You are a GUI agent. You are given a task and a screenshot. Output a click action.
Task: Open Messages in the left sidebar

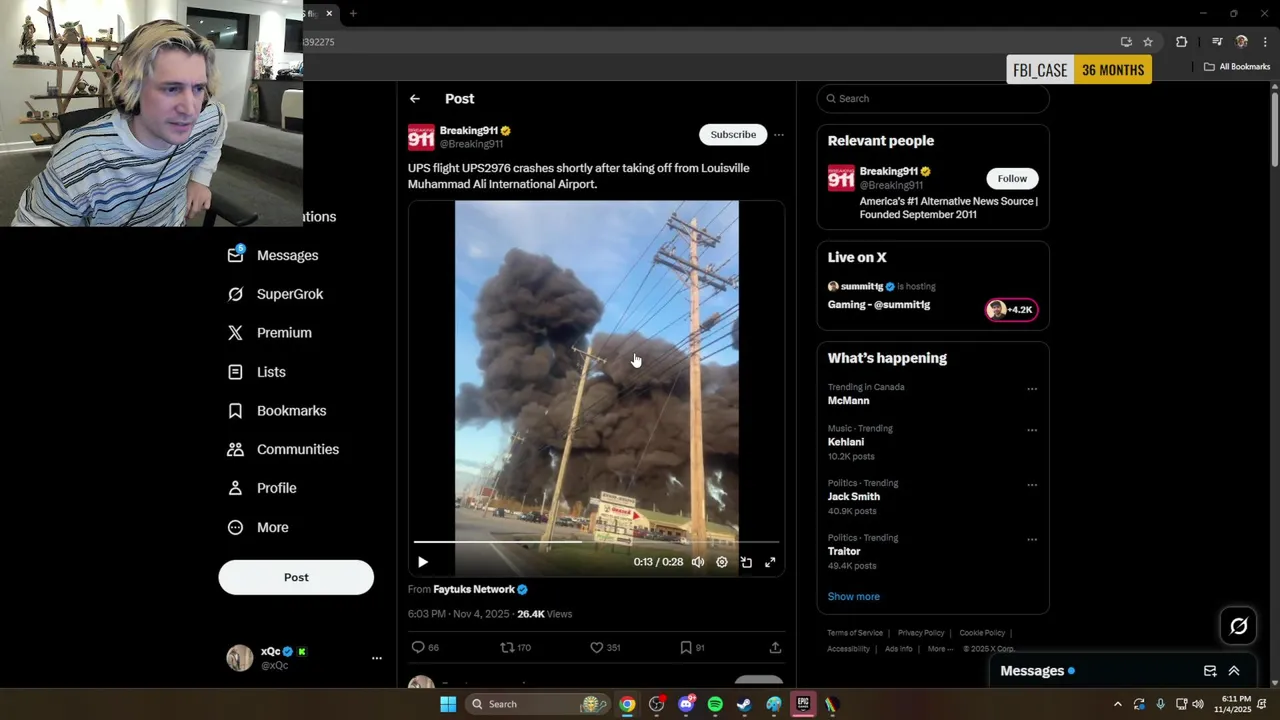pyautogui.click(x=273, y=255)
